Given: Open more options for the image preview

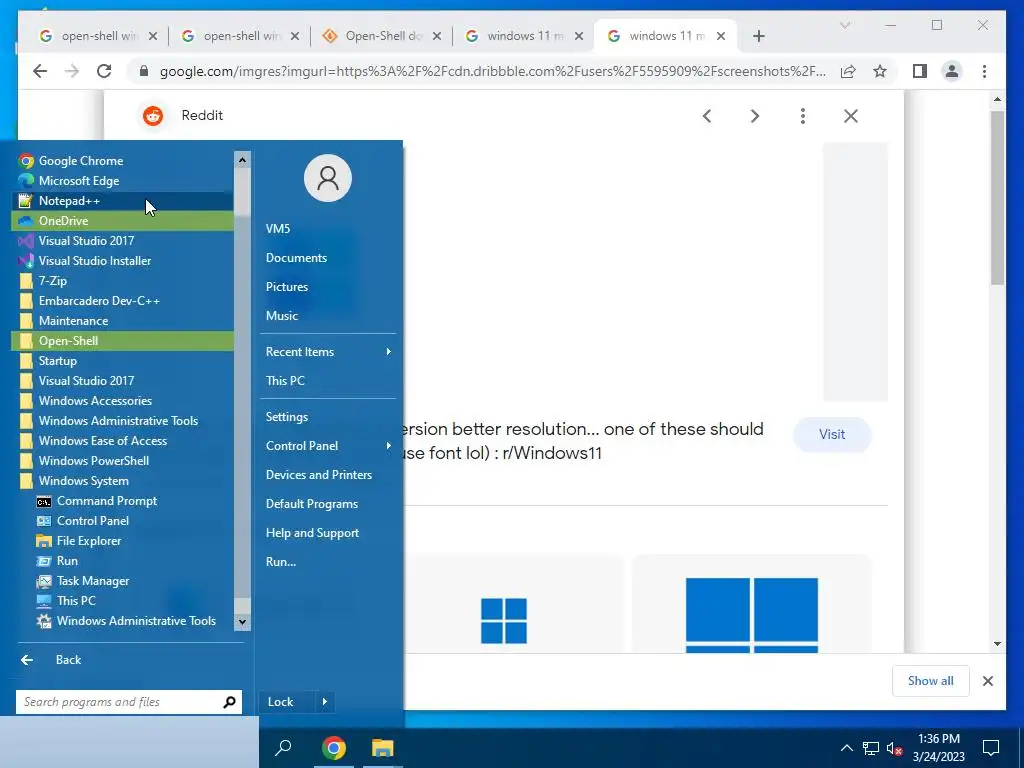Looking at the screenshot, I should [803, 116].
